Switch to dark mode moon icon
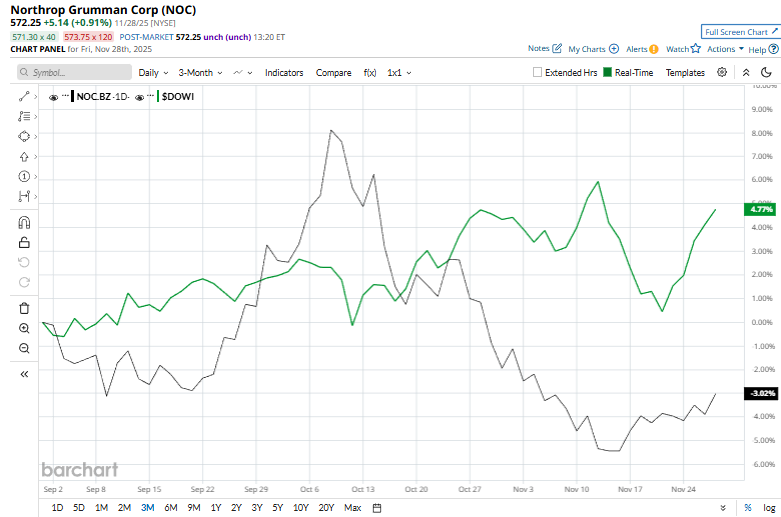Image resolution: width=781 pixels, height=517 pixels. pos(766,72)
